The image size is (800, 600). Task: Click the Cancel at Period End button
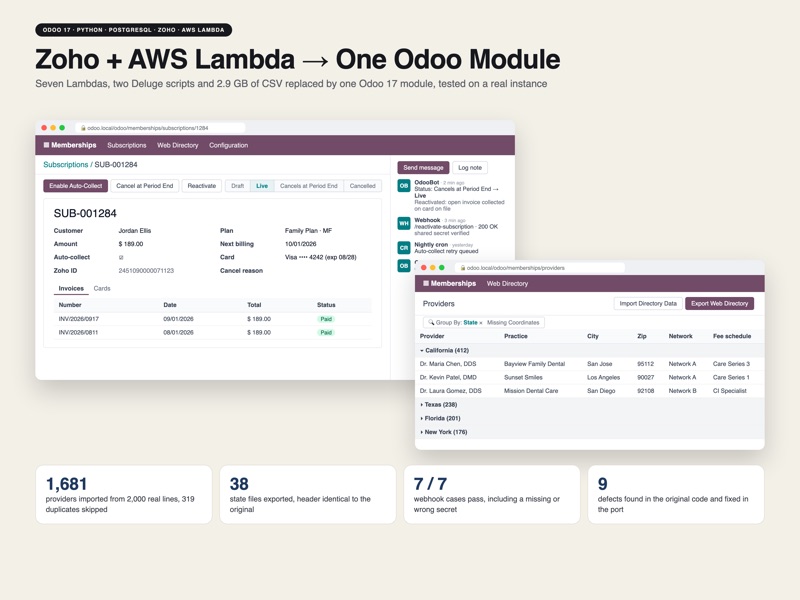pyautogui.click(x=144, y=186)
